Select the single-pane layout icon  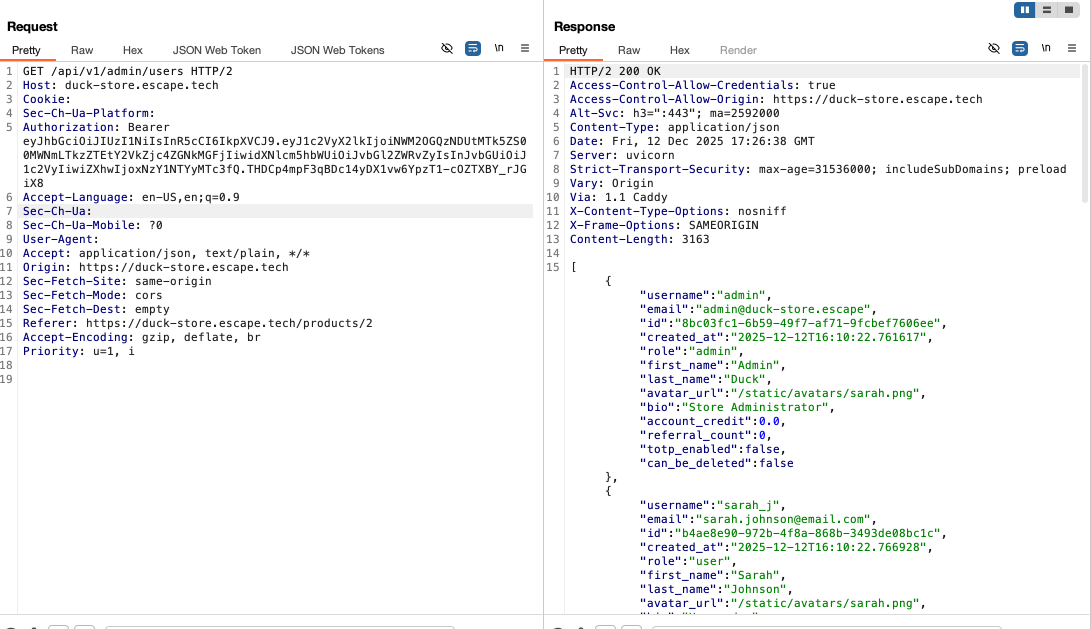click(1069, 10)
